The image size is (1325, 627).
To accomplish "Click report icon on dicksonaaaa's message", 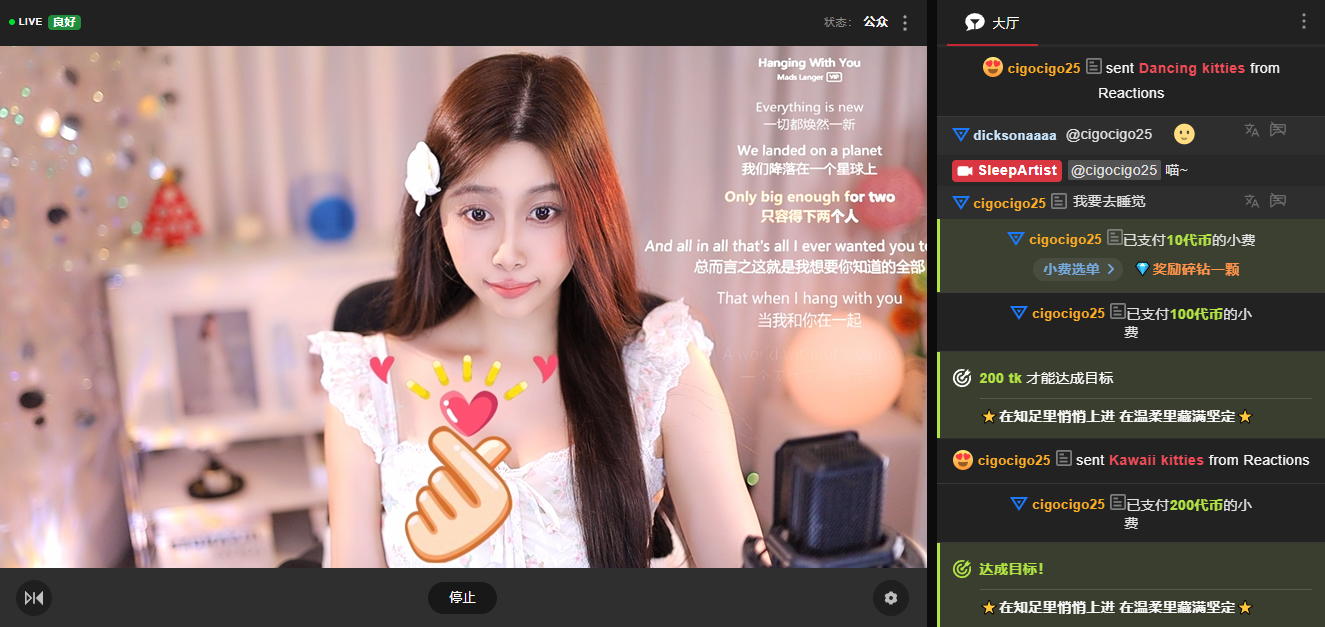I will tap(1277, 130).
